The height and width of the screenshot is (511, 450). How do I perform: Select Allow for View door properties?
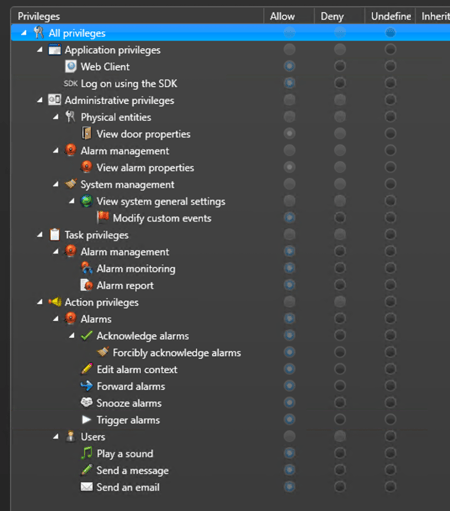click(289, 134)
